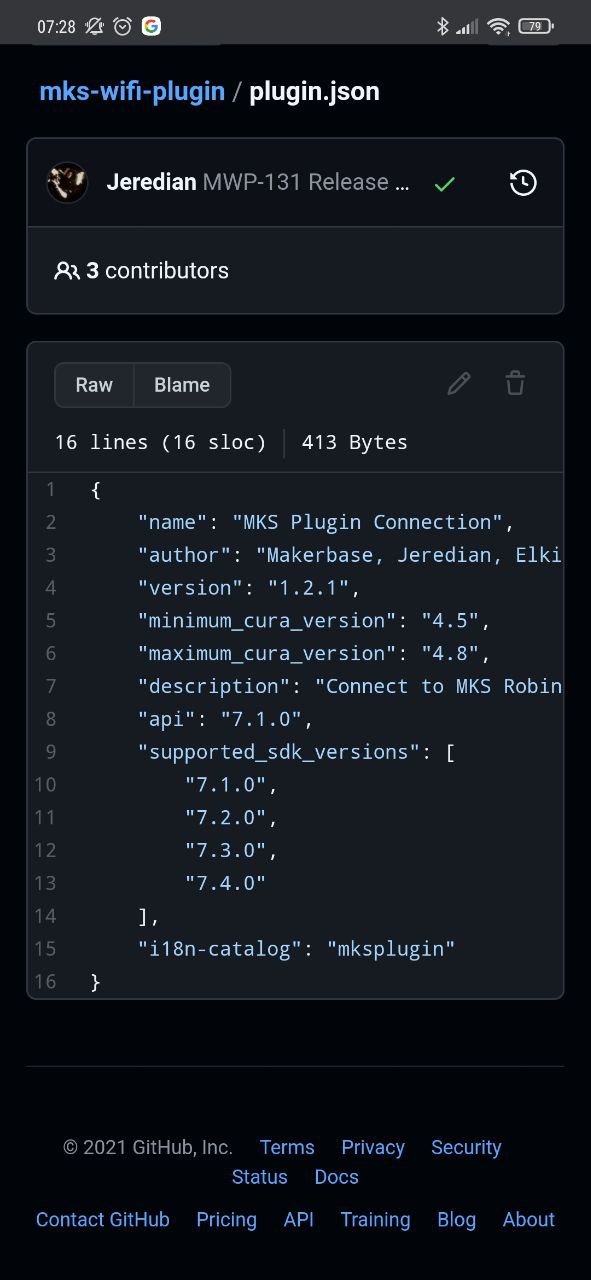Tap the "7.3.0" SDK version entry
The image size is (591, 1280).
point(225,850)
